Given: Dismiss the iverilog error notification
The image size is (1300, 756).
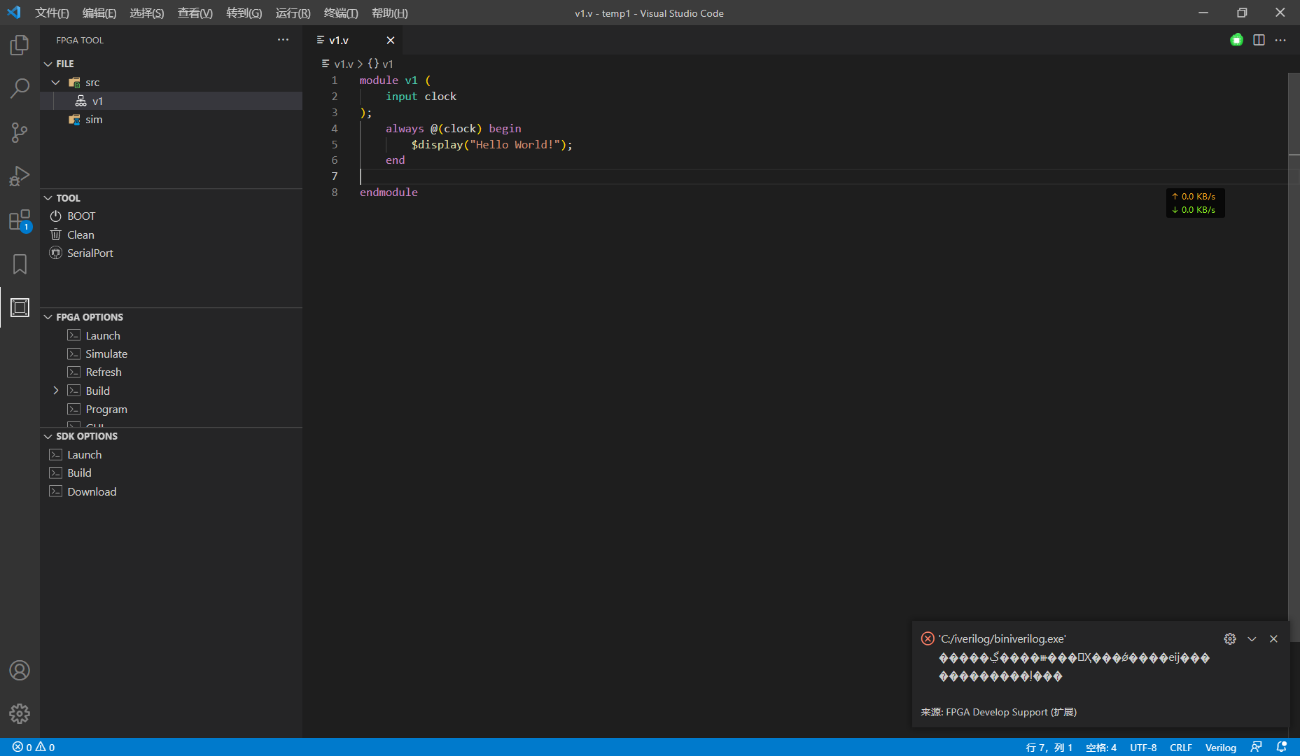Looking at the screenshot, I should (x=1273, y=639).
